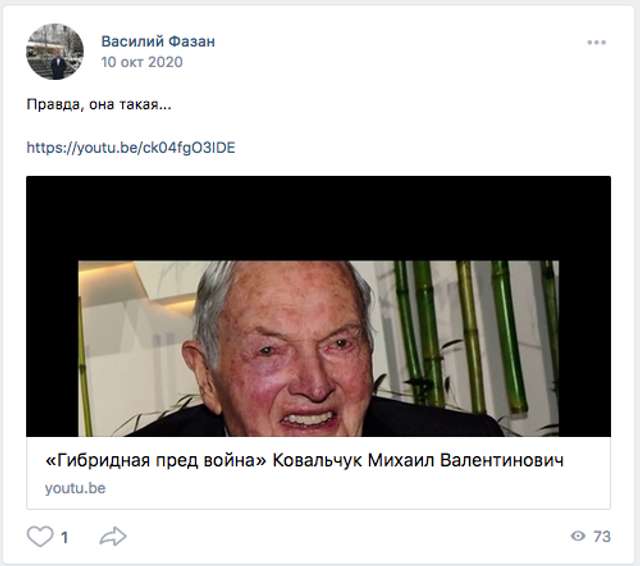Like the post with the heart icon

[40, 536]
